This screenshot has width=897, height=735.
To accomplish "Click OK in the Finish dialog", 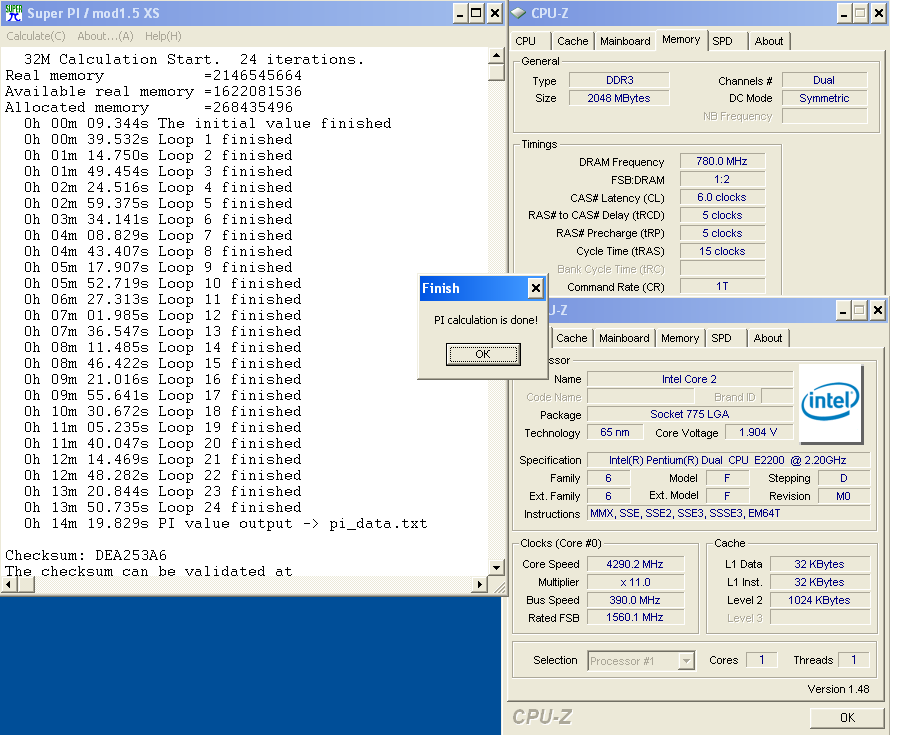I will 483,354.
